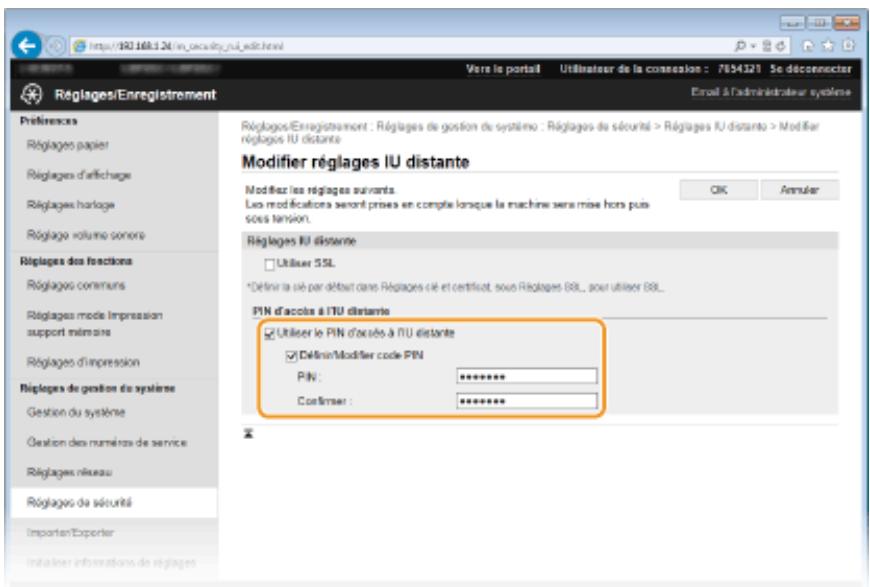The width and height of the screenshot is (870, 587).
Task: Open Réglages horloge in the sidebar
Action: pyautogui.click(x=70, y=205)
